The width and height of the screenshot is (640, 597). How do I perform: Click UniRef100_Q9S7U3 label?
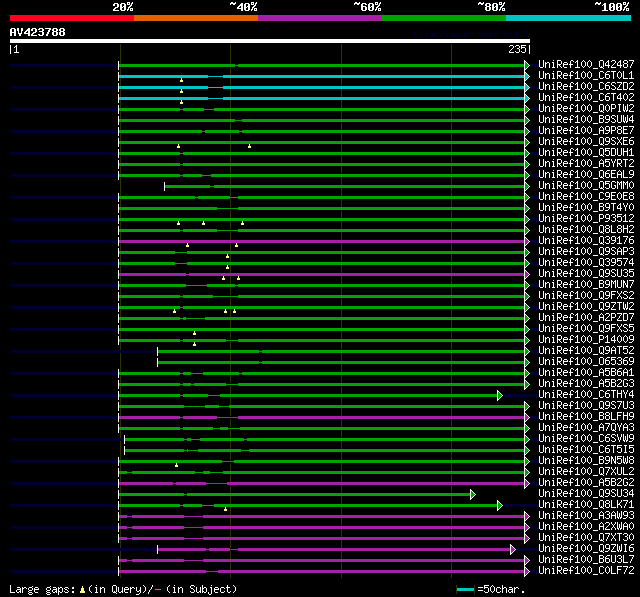tap(586, 406)
